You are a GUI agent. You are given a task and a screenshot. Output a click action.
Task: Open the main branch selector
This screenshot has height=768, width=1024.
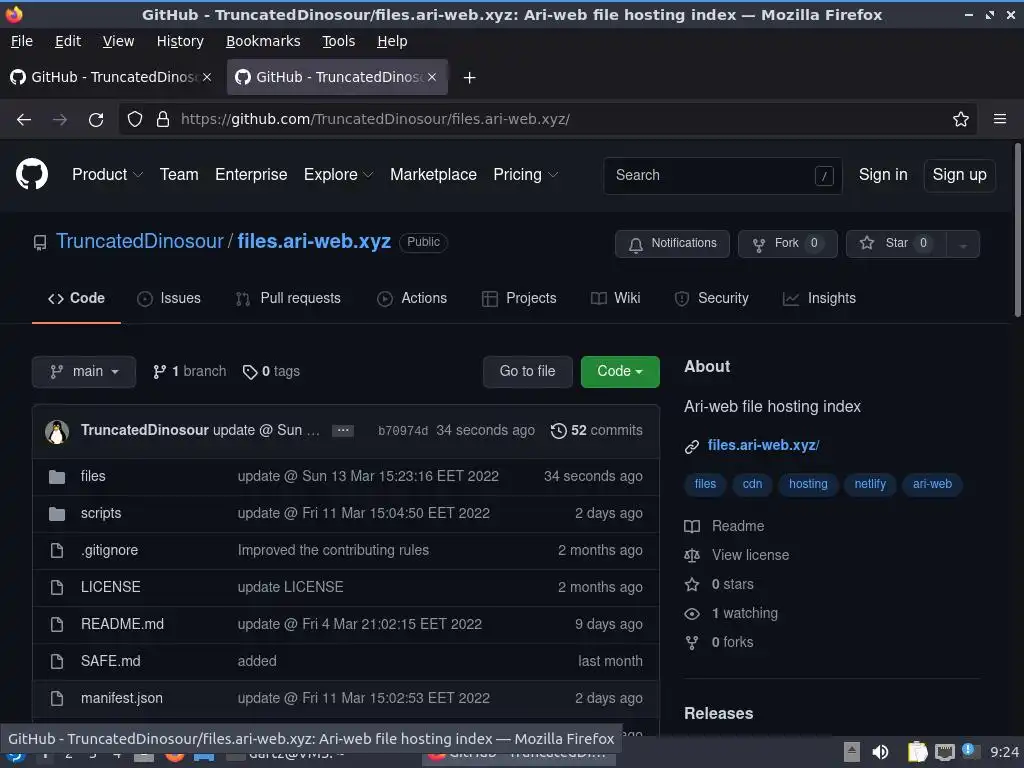click(84, 372)
